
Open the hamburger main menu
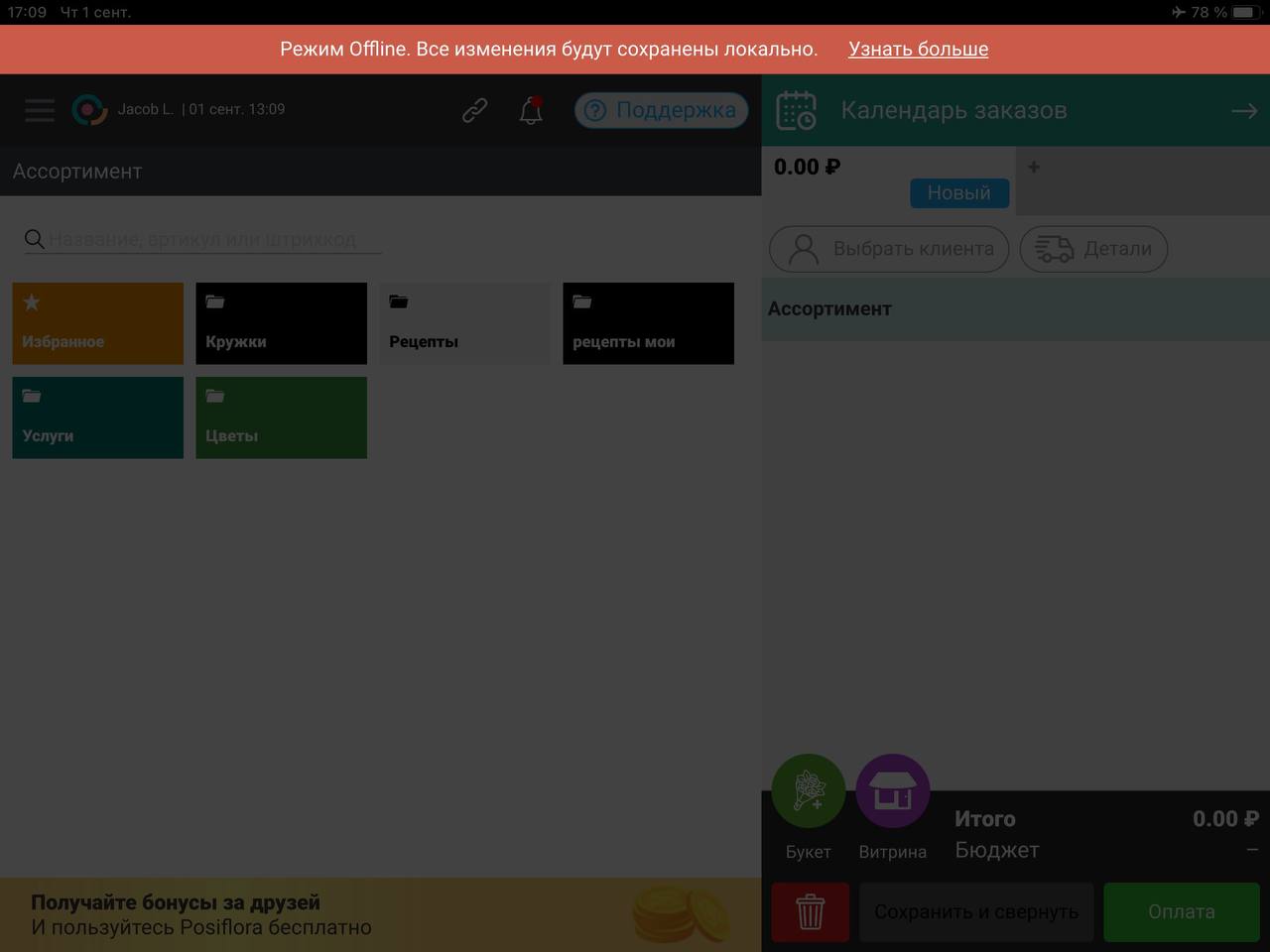coord(40,109)
